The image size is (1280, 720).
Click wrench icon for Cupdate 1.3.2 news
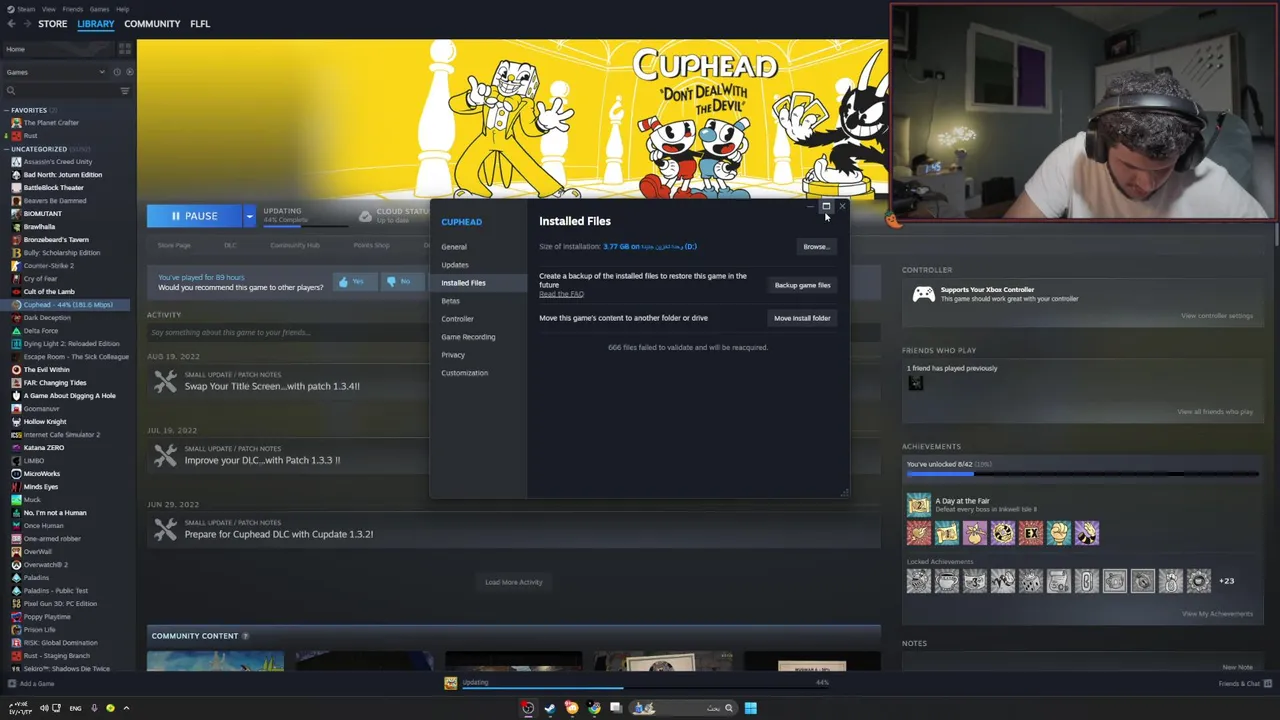tap(165, 529)
